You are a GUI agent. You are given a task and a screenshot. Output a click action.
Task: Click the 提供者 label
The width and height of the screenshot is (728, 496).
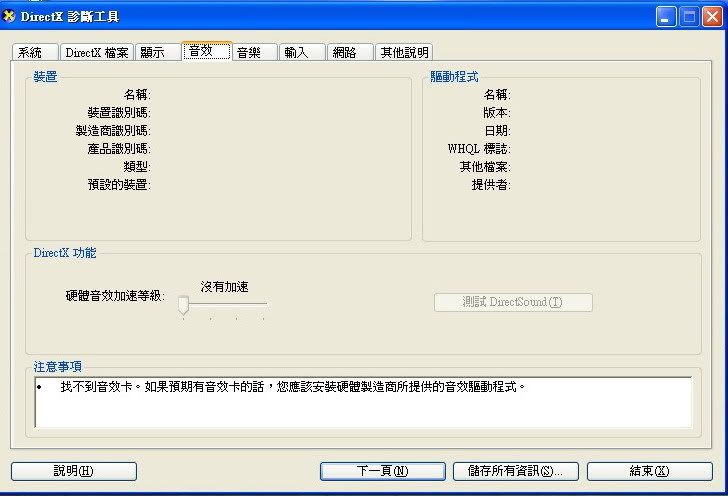(x=491, y=185)
